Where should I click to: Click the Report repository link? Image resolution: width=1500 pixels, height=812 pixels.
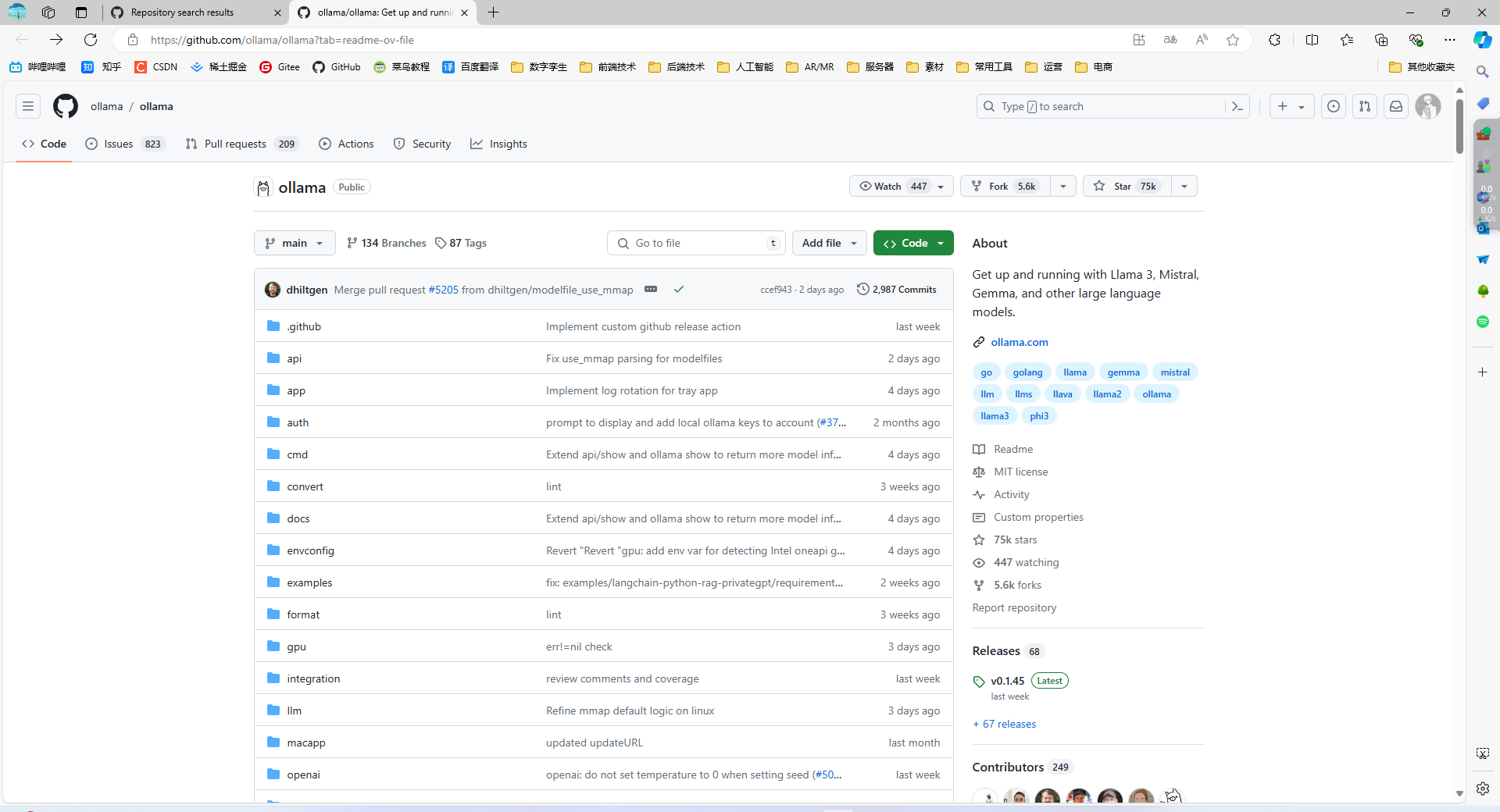coord(1014,607)
